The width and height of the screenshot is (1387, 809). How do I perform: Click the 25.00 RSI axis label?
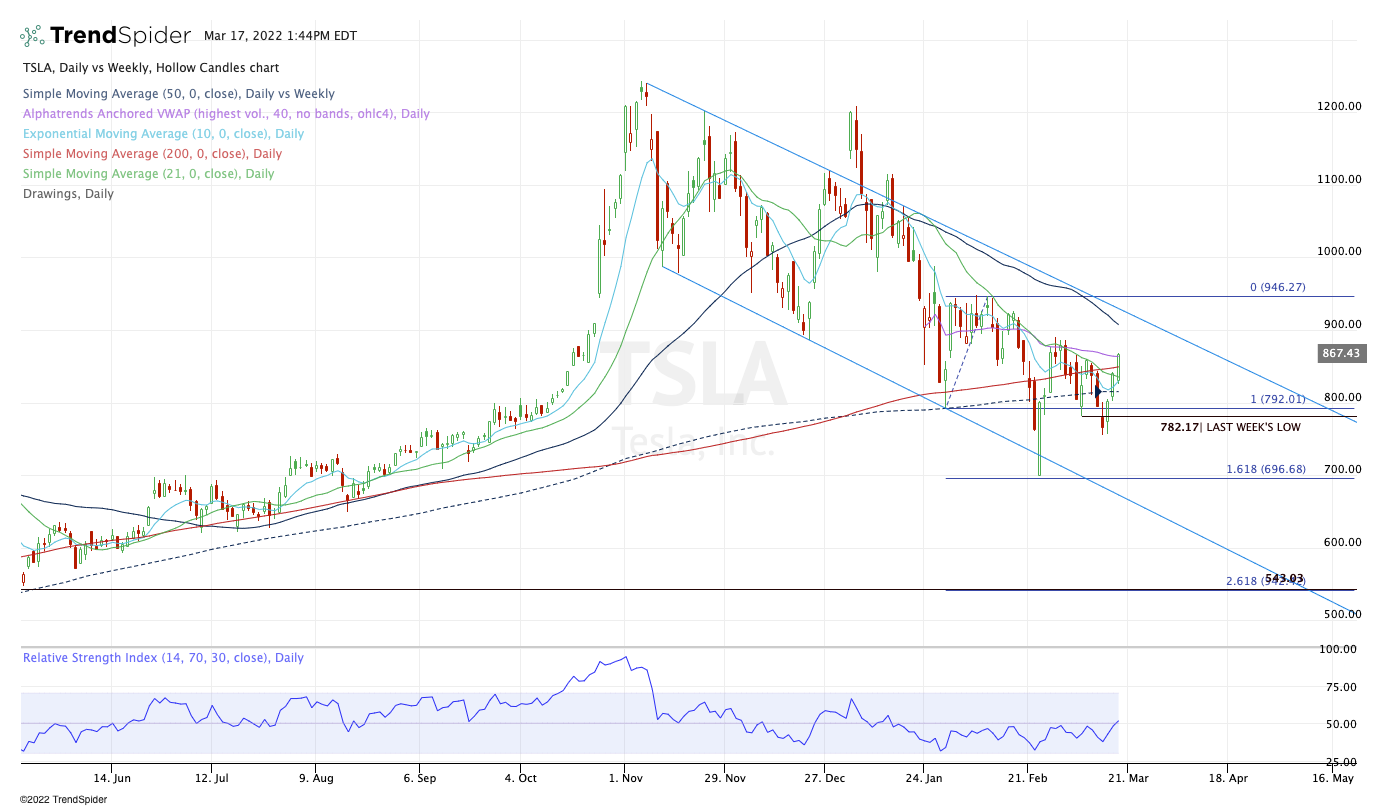tap(1342, 763)
